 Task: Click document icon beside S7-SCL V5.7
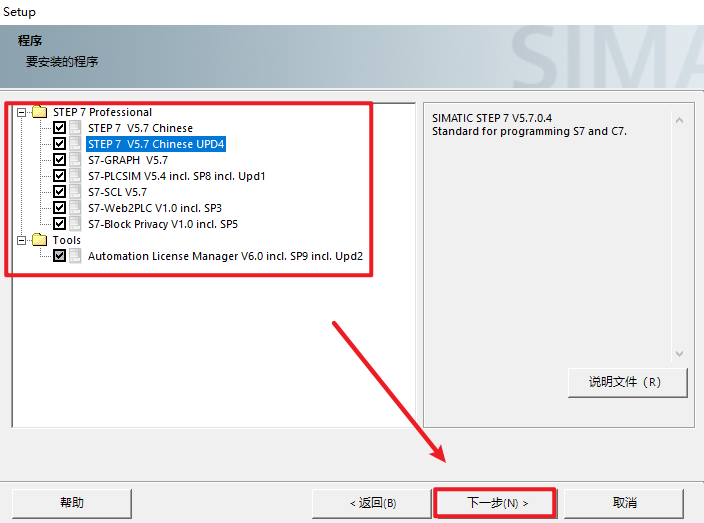point(75,192)
